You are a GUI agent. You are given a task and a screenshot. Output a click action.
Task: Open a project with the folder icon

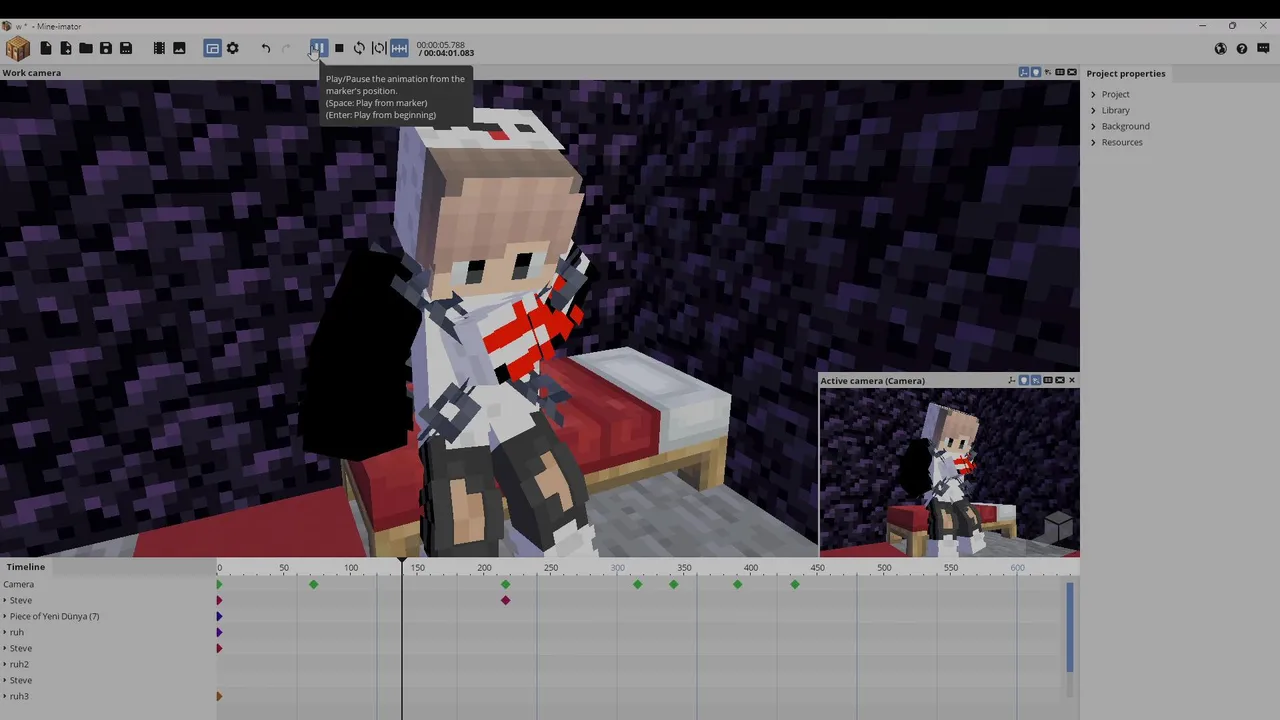tap(86, 48)
